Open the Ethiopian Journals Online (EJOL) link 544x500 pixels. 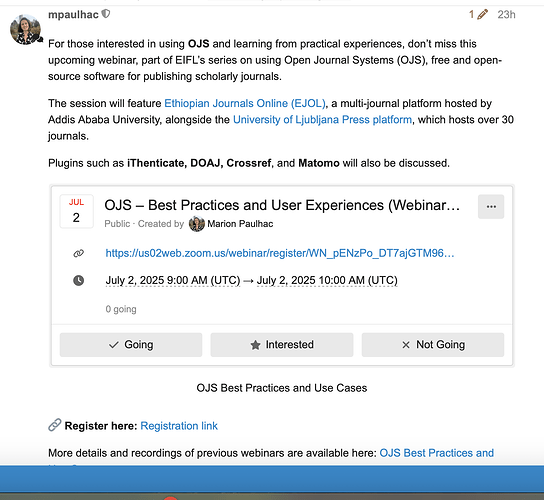pos(245,103)
